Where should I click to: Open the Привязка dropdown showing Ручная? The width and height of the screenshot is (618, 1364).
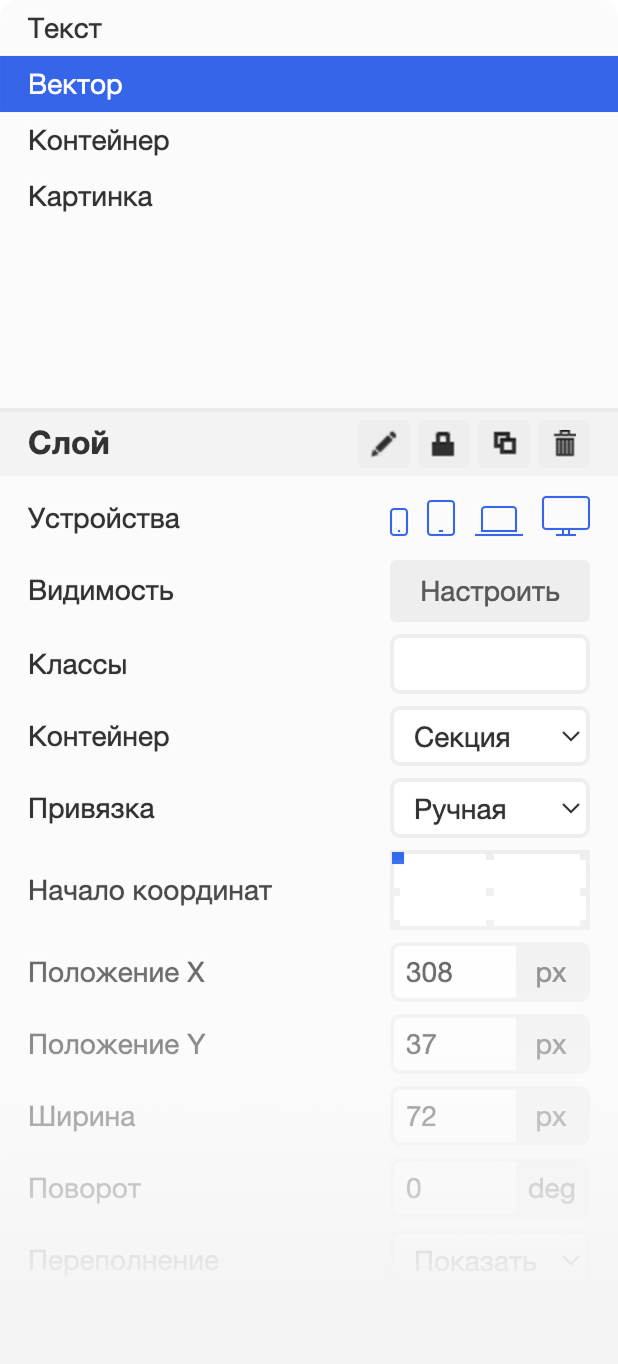click(x=489, y=809)
